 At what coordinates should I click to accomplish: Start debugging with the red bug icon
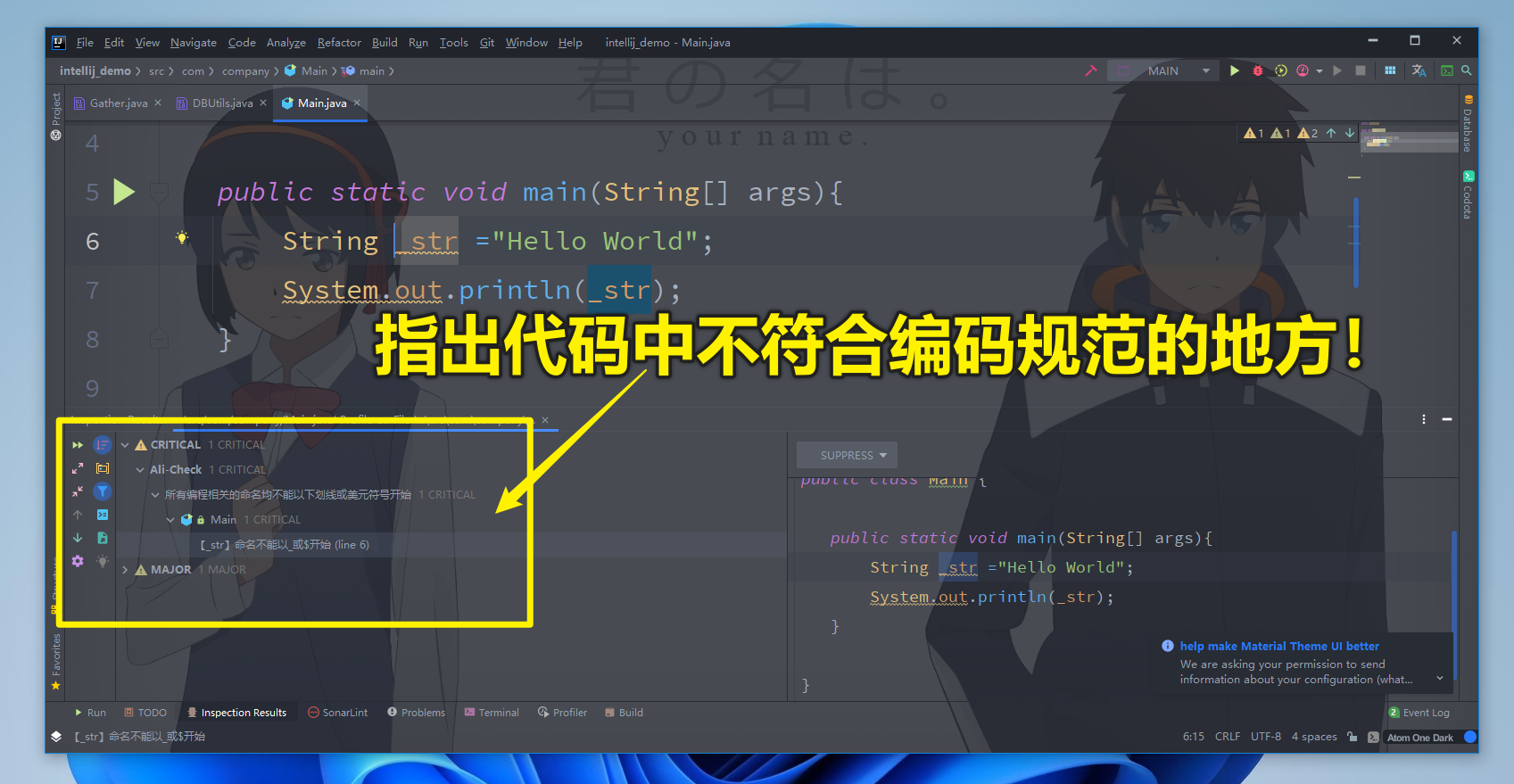1258,70
